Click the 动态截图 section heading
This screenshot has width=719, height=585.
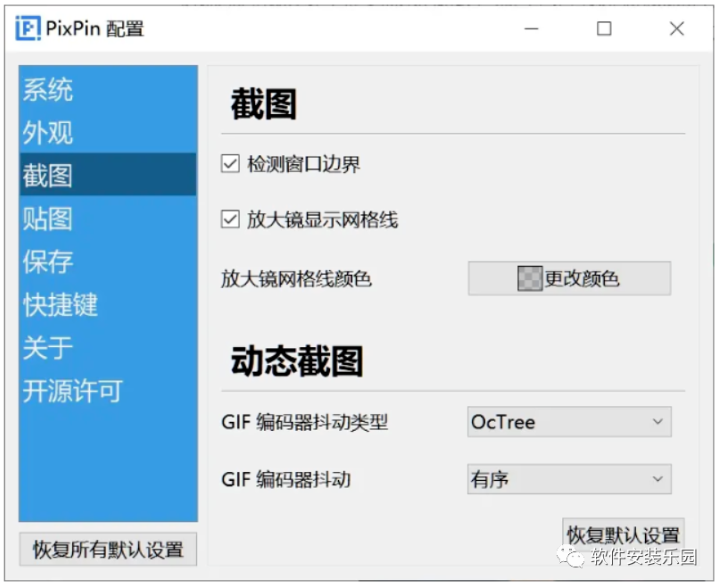[x=297, y=361]
